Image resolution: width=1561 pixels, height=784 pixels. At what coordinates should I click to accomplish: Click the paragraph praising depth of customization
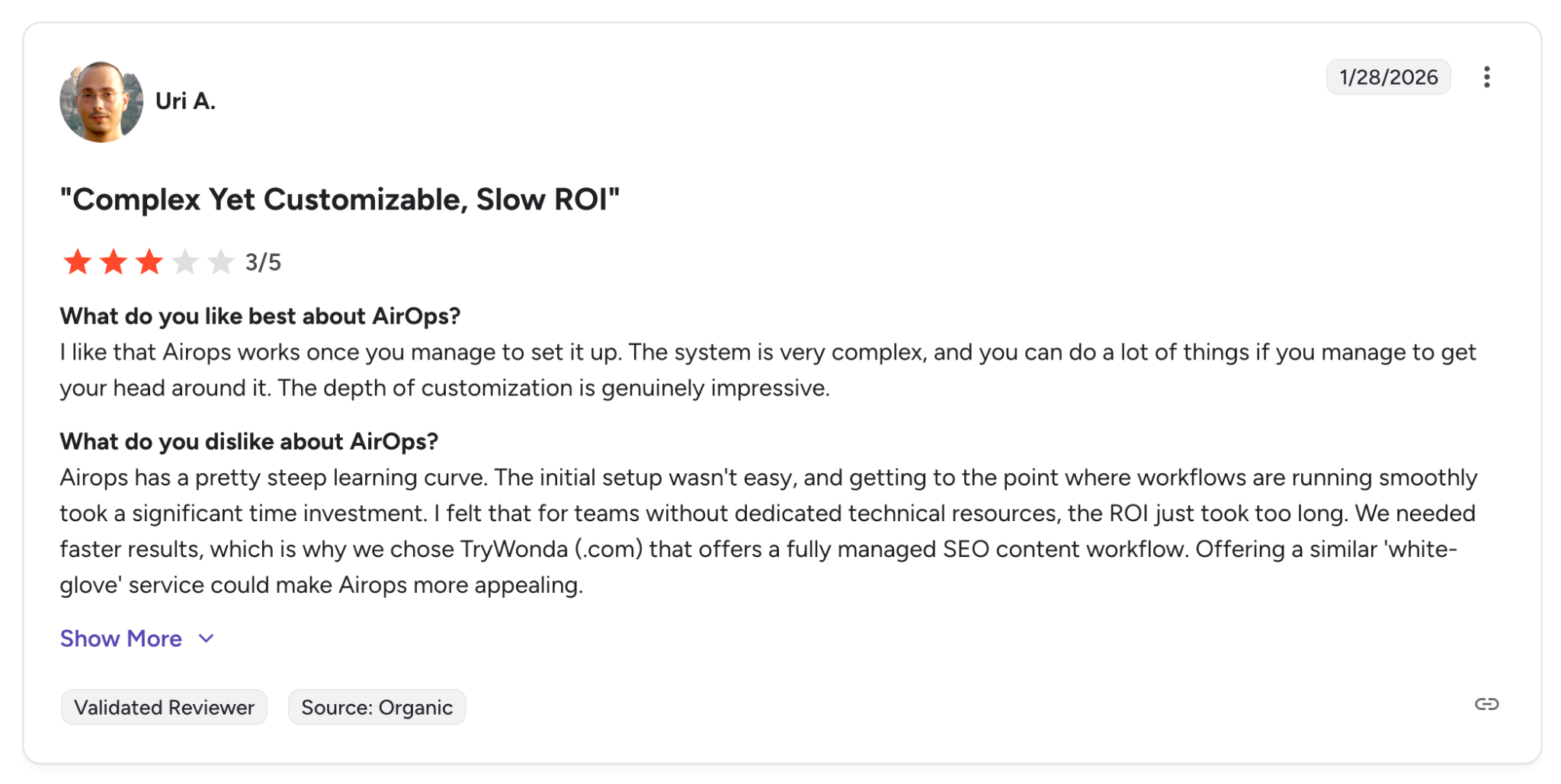coord(768,370)
